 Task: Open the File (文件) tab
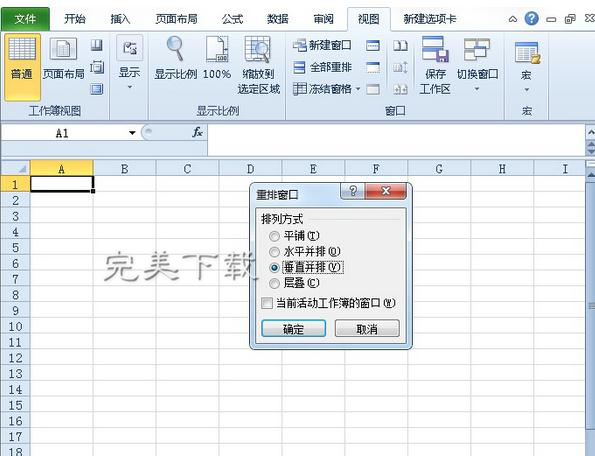pyautogui.click(x=25, y=19)
